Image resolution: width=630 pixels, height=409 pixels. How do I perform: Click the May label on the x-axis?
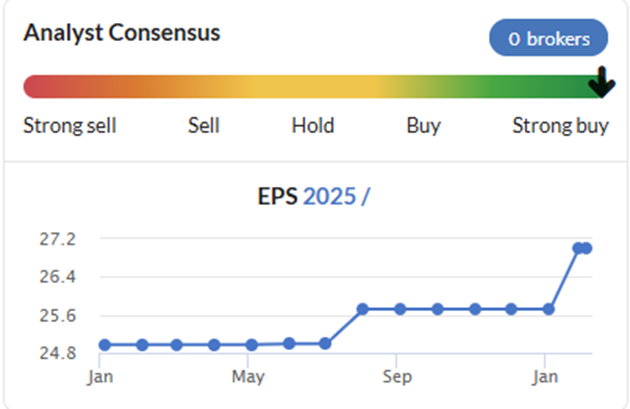248,377
